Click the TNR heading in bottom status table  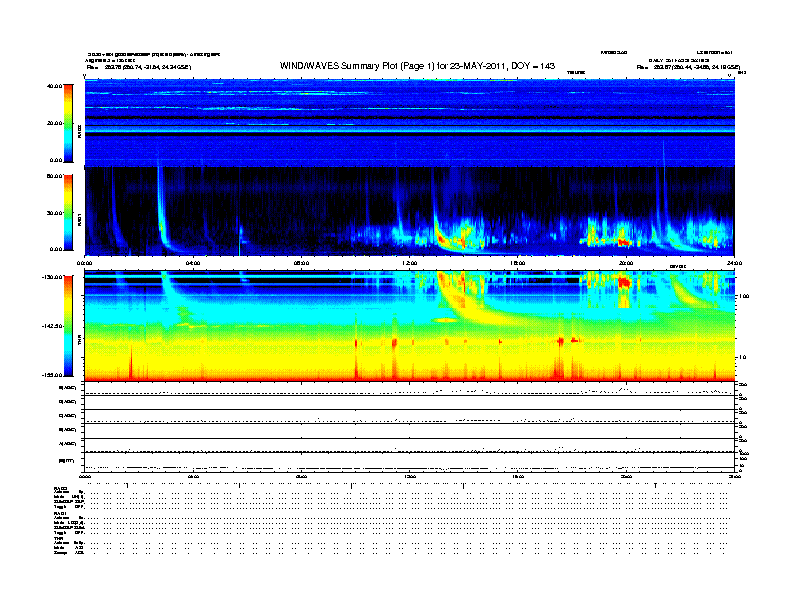(x=58, y=538)
